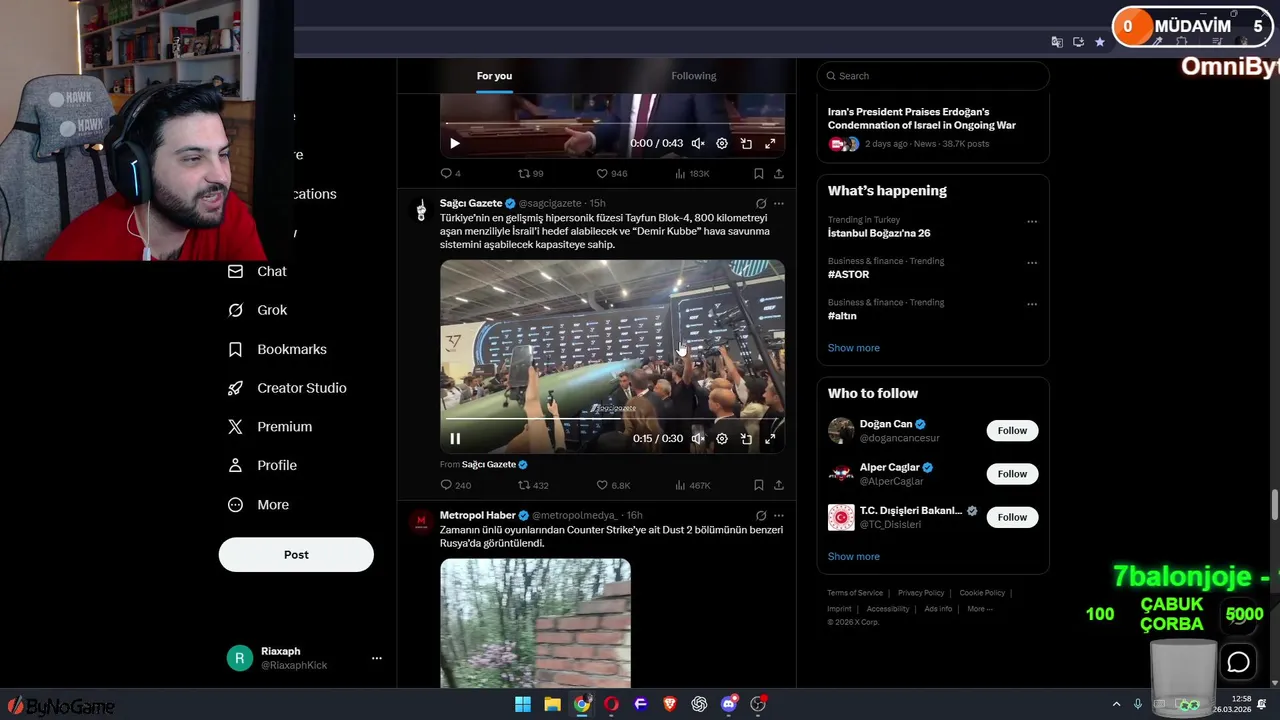This screenshot has height=720, width=1280.
Task: Fullscreen the top video
Action: pyautogui.click(x=770, y=143)
